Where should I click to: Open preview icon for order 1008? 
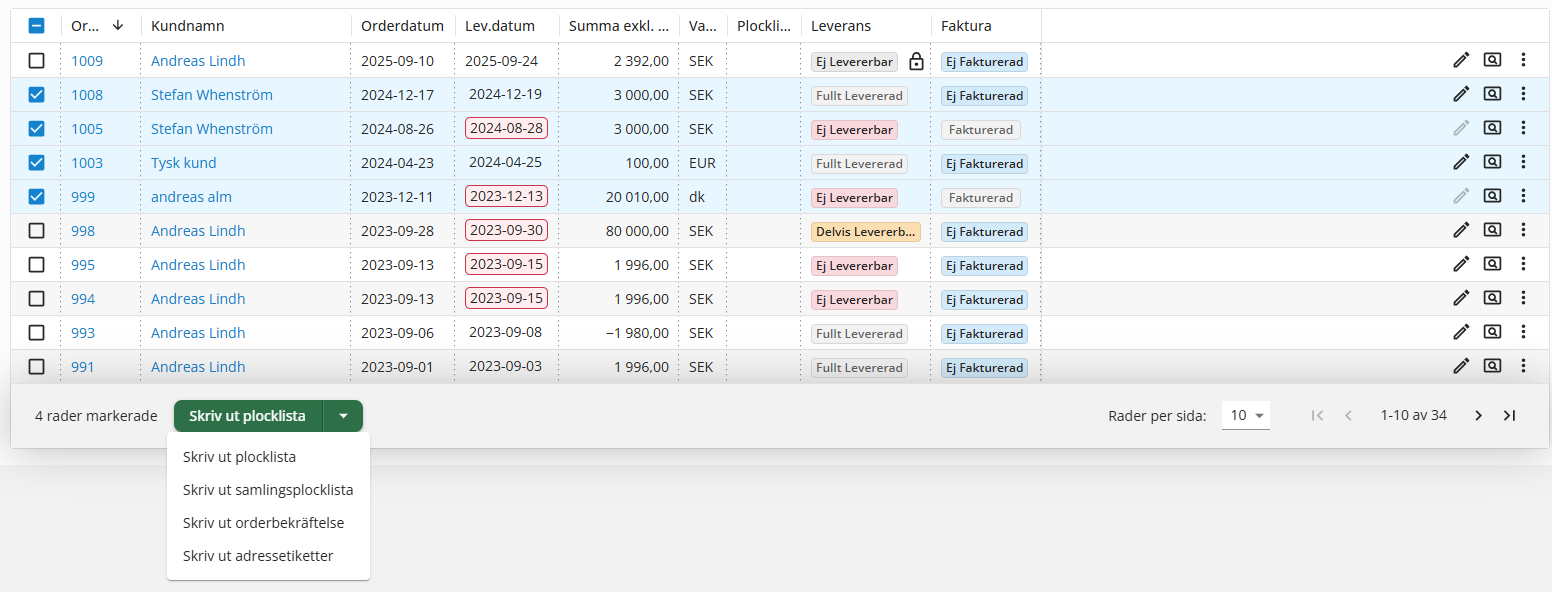tap(1492, 94)
